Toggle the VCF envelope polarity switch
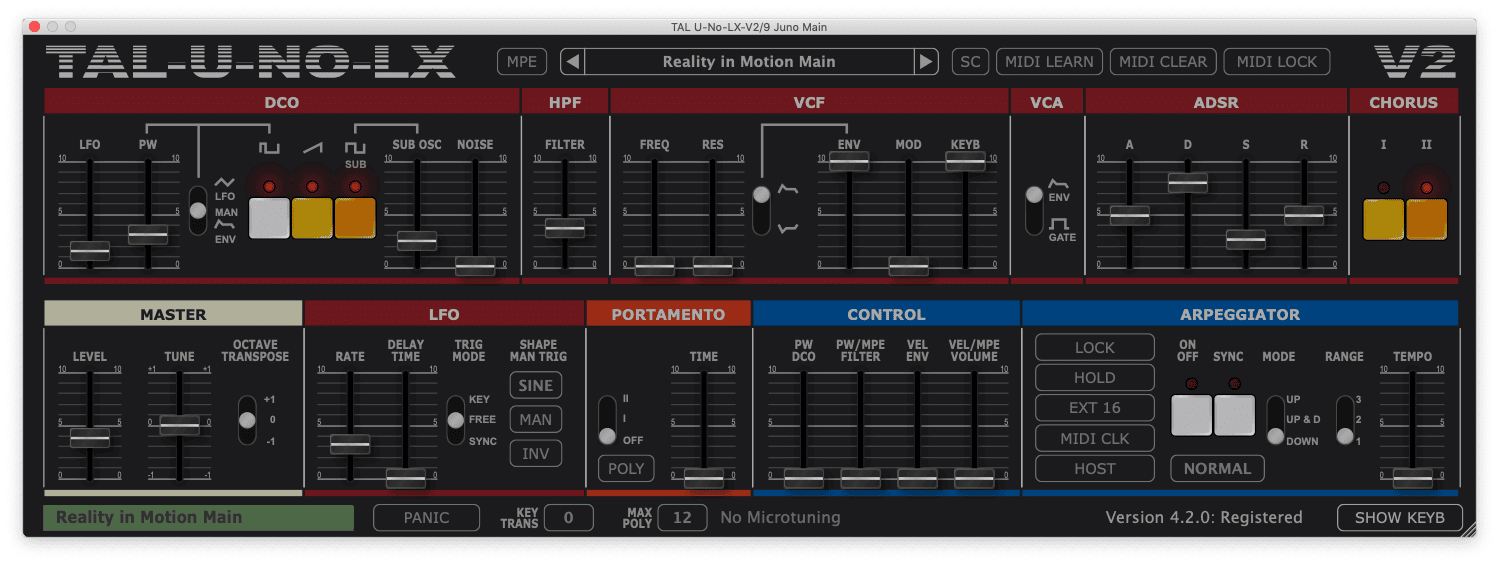 (x=762, y=210)
